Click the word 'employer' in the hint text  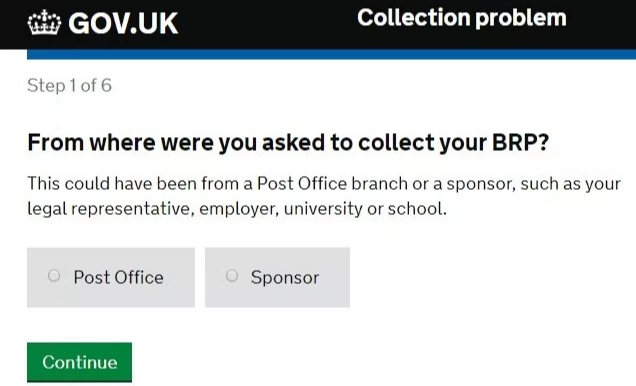click(x=238, y=209)
